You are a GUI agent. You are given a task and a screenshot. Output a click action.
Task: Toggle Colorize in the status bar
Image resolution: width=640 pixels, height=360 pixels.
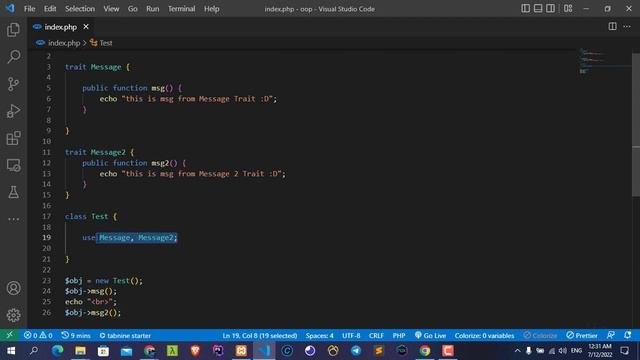(x=540, y=336)
